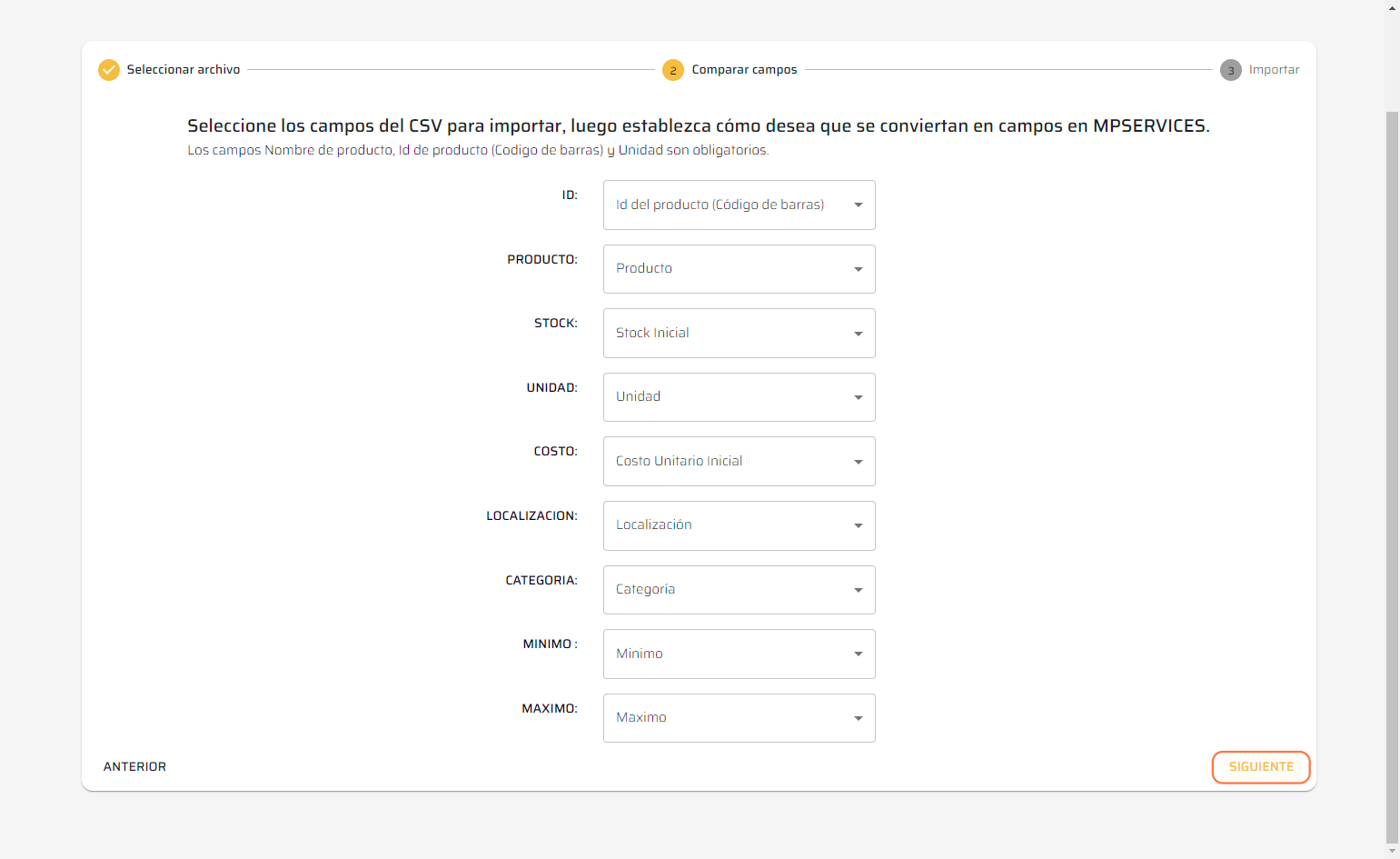Open the LOCALIZACION field dropdown

tap(740, 525)
